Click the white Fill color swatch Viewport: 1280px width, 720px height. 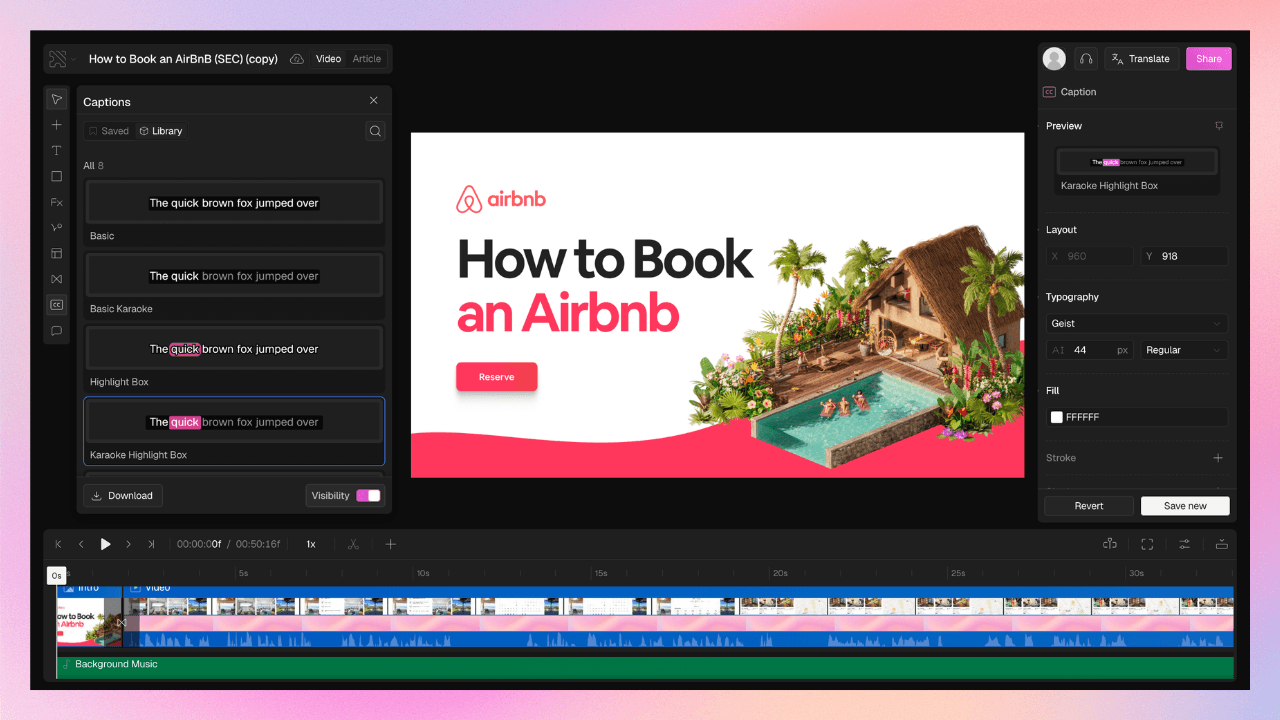[1057, 417]
